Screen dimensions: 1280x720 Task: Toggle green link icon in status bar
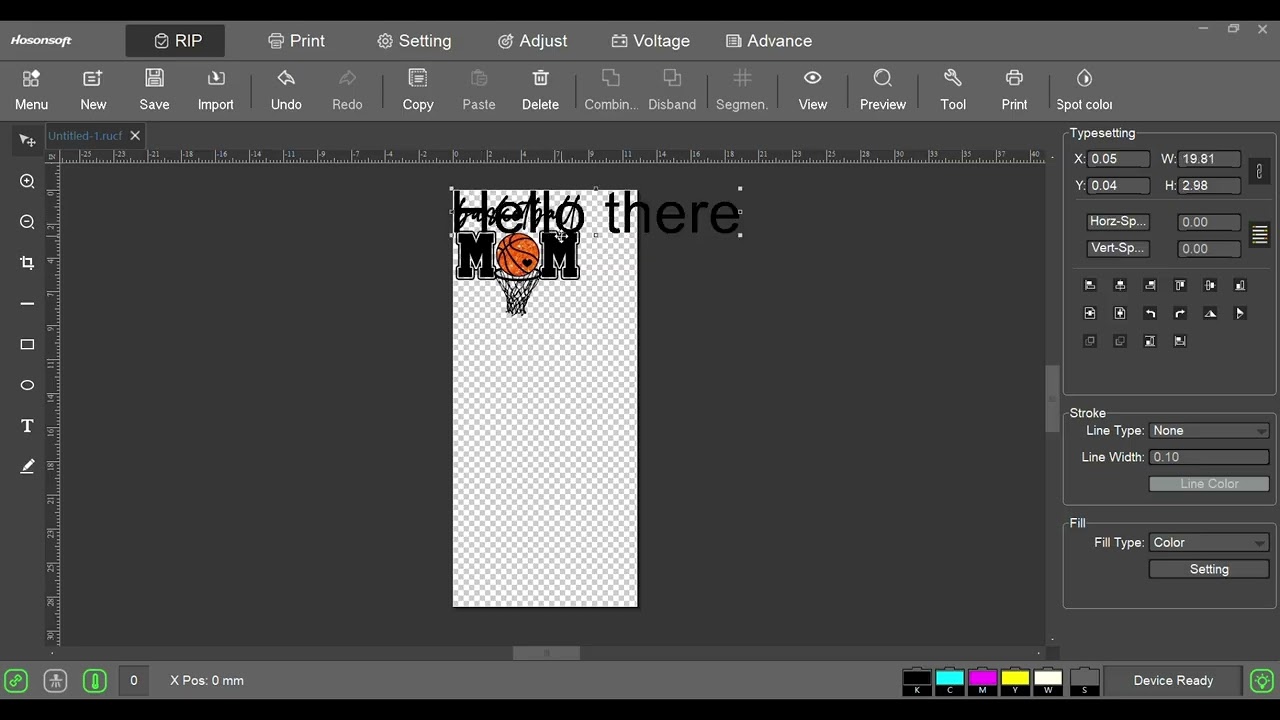[x=15, y=681]
